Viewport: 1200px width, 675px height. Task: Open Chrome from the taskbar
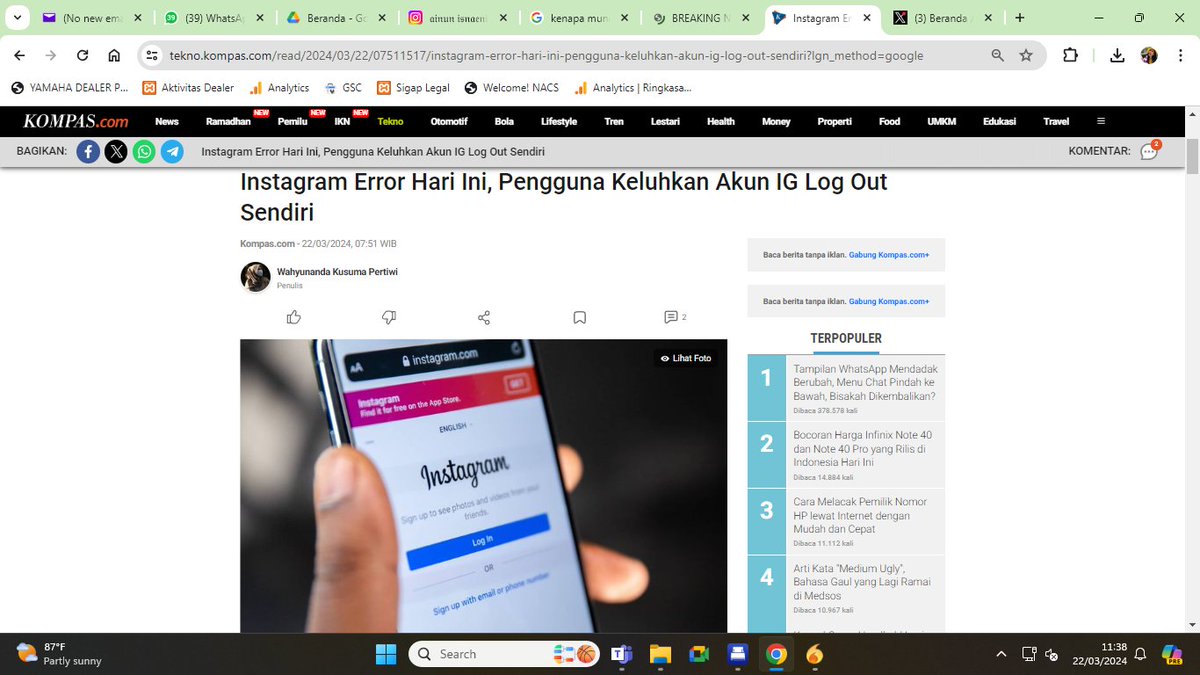[776, 654]
